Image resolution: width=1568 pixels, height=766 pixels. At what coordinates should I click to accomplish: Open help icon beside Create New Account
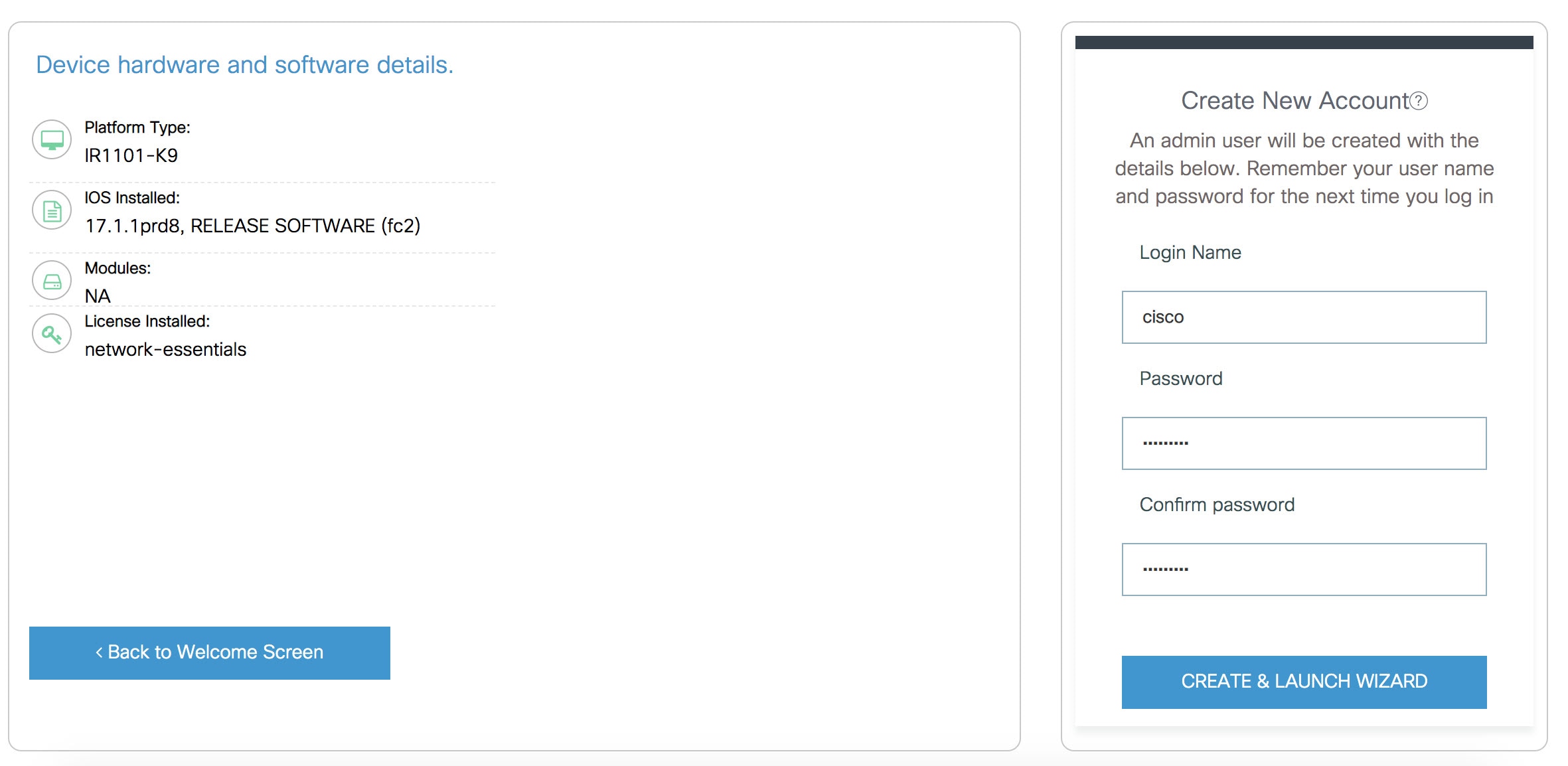coord(1419,101)
